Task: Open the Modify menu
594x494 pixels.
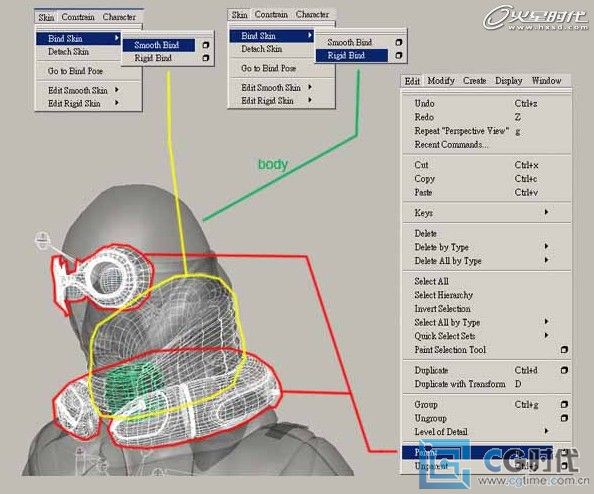Action: click(x=441, y=81)
